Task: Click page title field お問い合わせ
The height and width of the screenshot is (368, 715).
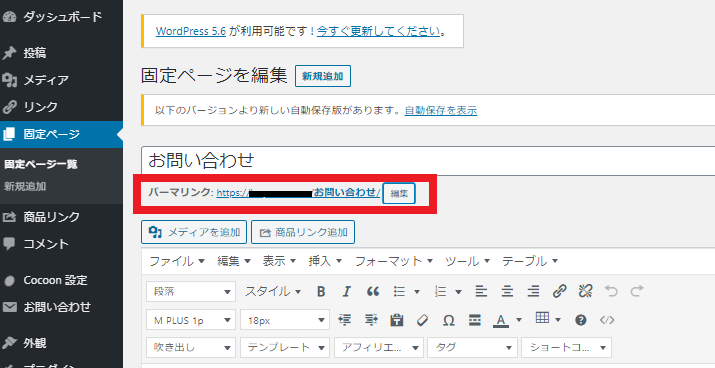Action: 428,161
